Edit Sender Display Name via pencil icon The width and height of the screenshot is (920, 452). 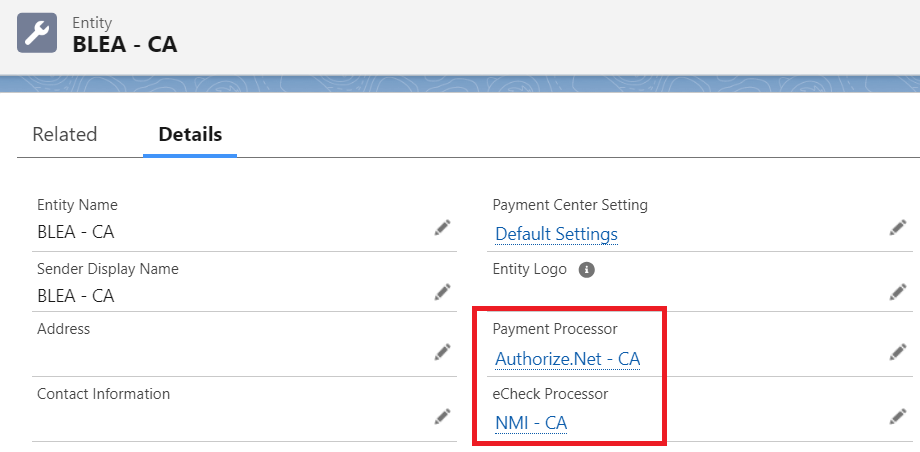[x=442, y=292]
